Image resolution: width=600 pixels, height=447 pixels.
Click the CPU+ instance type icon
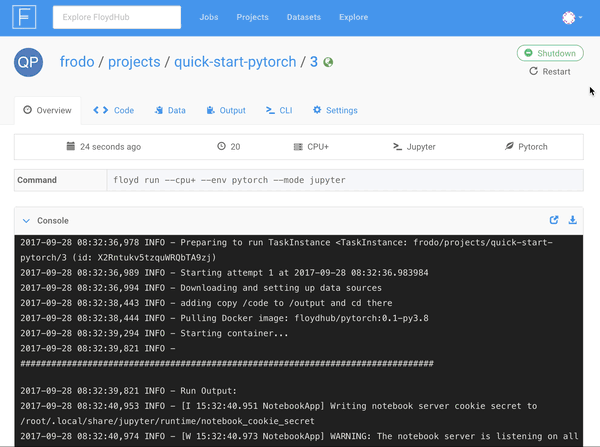(298, 147)
